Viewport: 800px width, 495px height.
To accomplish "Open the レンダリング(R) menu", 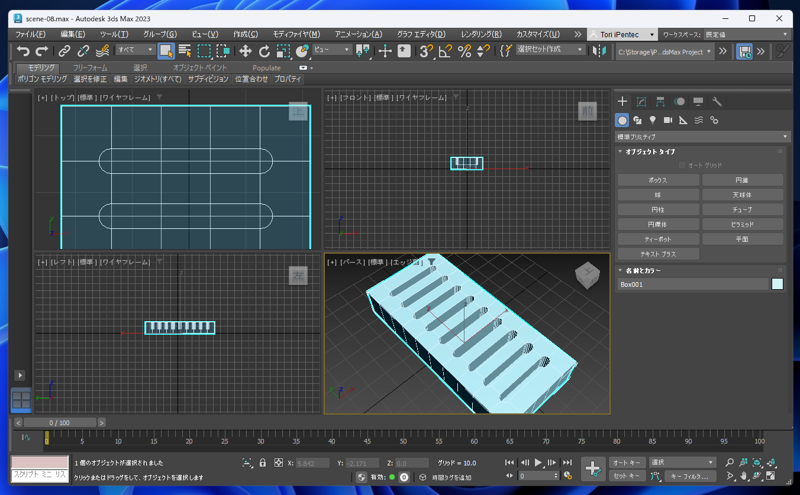I will pyautogui.click(x=481, y=34).
